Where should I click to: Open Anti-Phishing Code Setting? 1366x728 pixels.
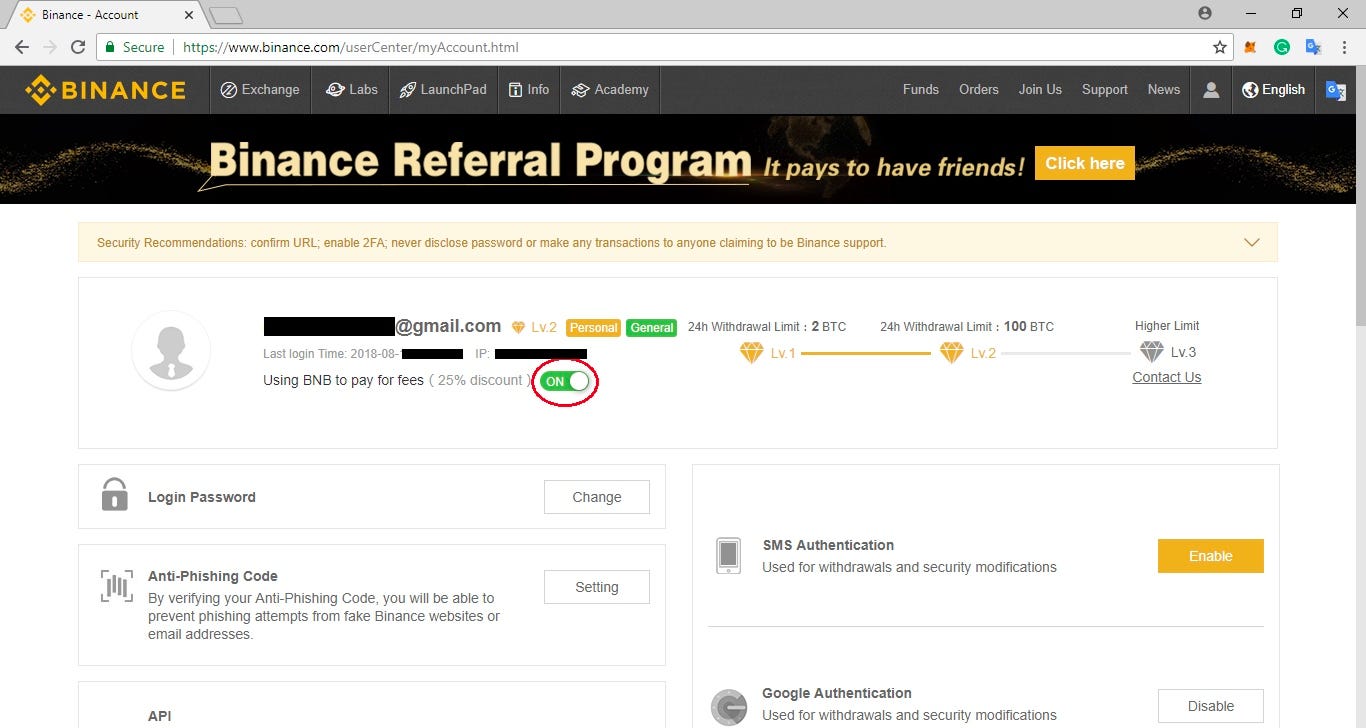(597, 587)
